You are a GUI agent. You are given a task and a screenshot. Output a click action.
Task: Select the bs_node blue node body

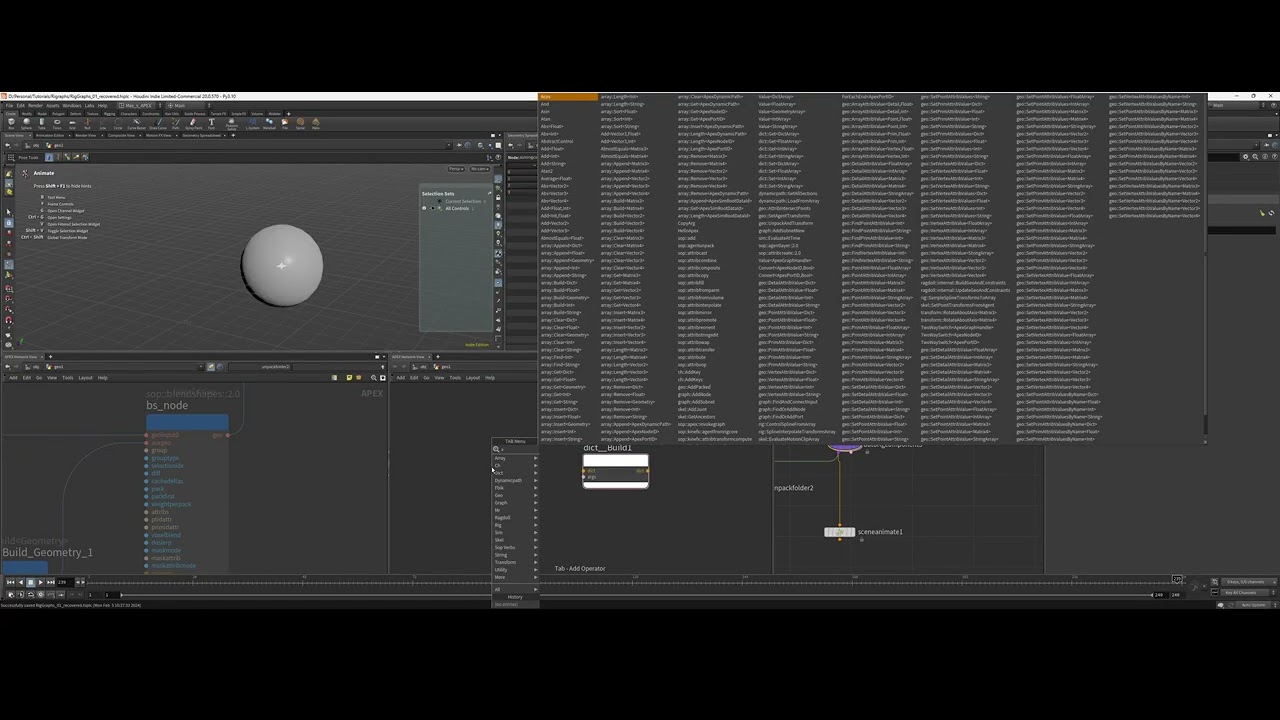[187, 422]
